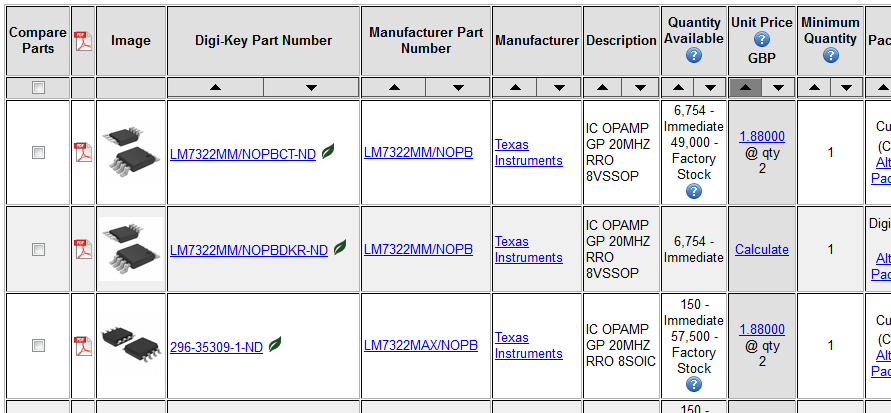Click Calculate link in LM7322MM/NOPBDKR-ND row
This screenshot has height=413, width=891.
(761, 249)
